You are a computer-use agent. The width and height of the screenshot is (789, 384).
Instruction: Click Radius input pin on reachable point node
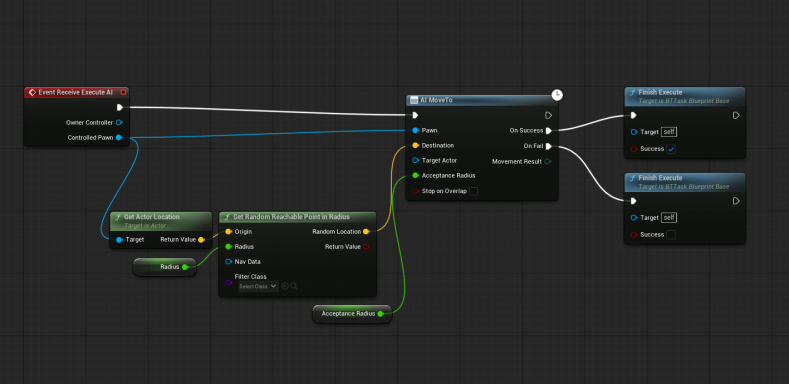228,247
